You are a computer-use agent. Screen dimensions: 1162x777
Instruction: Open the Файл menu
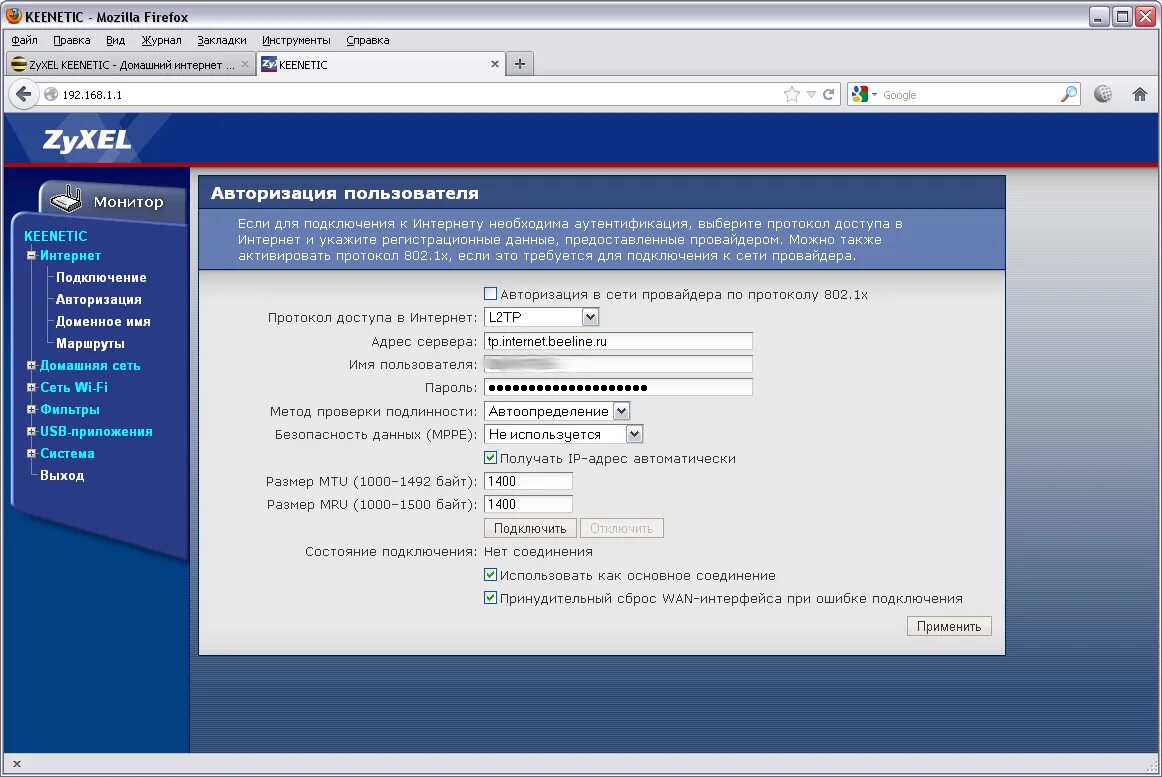point(24,40)
